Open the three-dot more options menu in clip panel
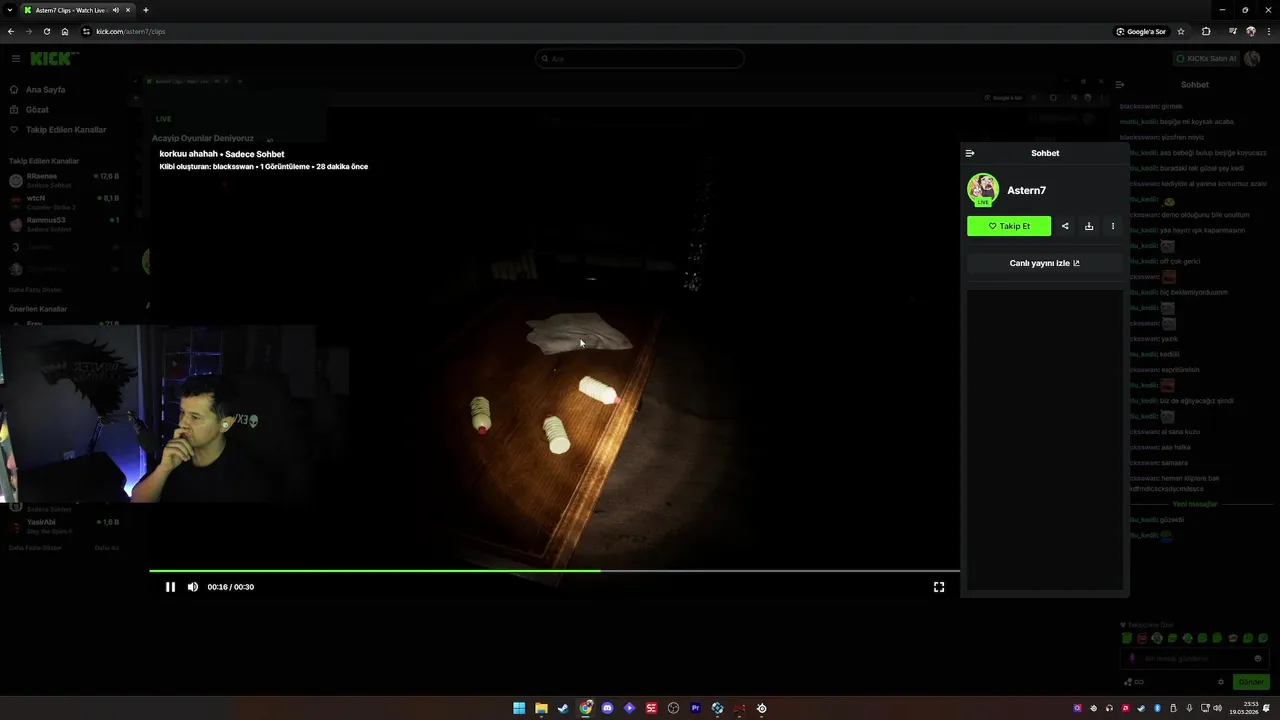 coord(1113,226)
